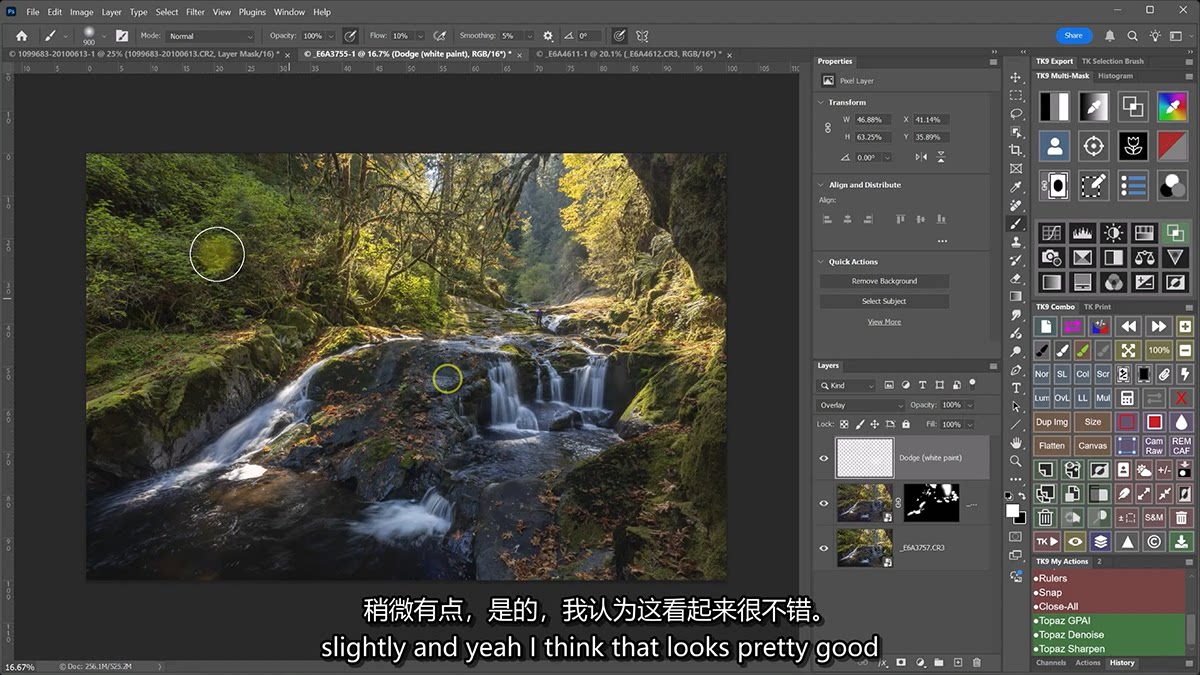
Task: Select the Zoom tool in toolbar
Action: [1016, 461]
